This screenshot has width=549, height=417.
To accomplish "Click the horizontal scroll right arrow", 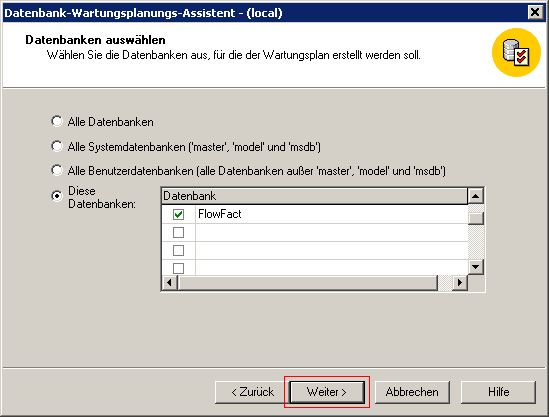I will click(460, 283).
